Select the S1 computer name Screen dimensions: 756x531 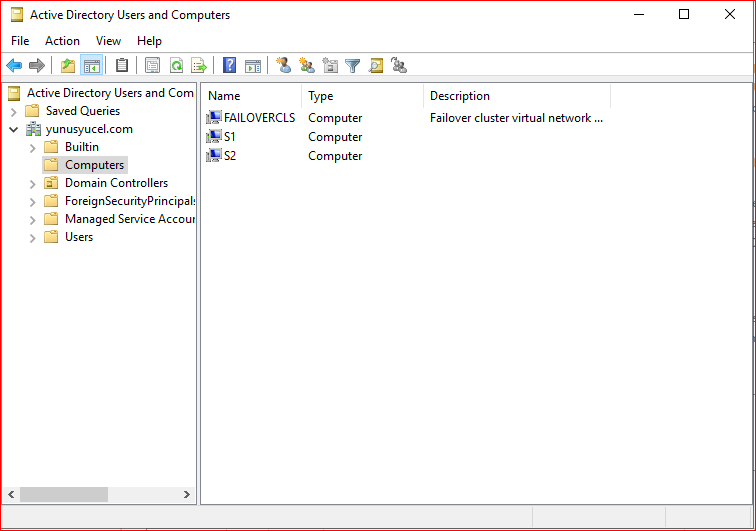click(230, 136)
